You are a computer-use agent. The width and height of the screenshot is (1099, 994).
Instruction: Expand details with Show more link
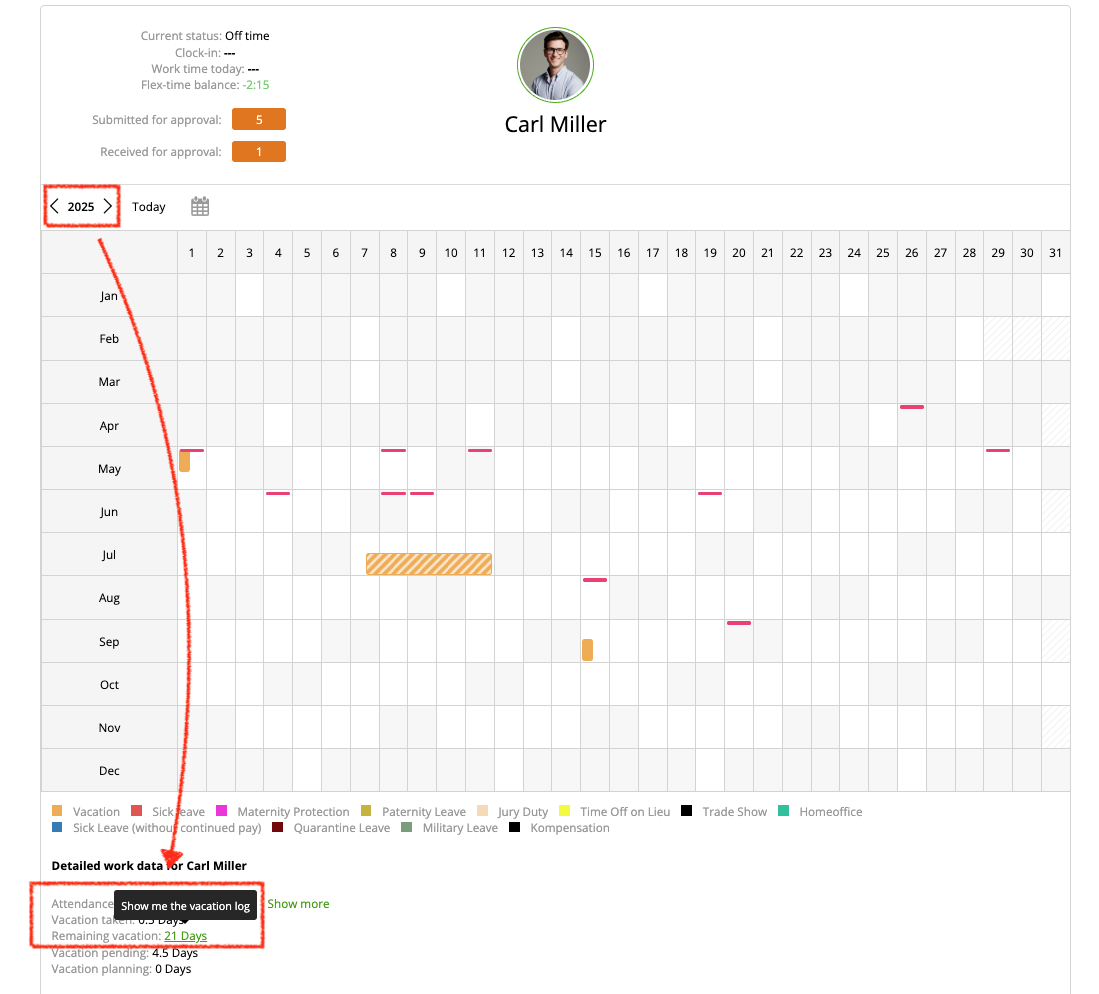pyautogui.click(x=298, y=904)
